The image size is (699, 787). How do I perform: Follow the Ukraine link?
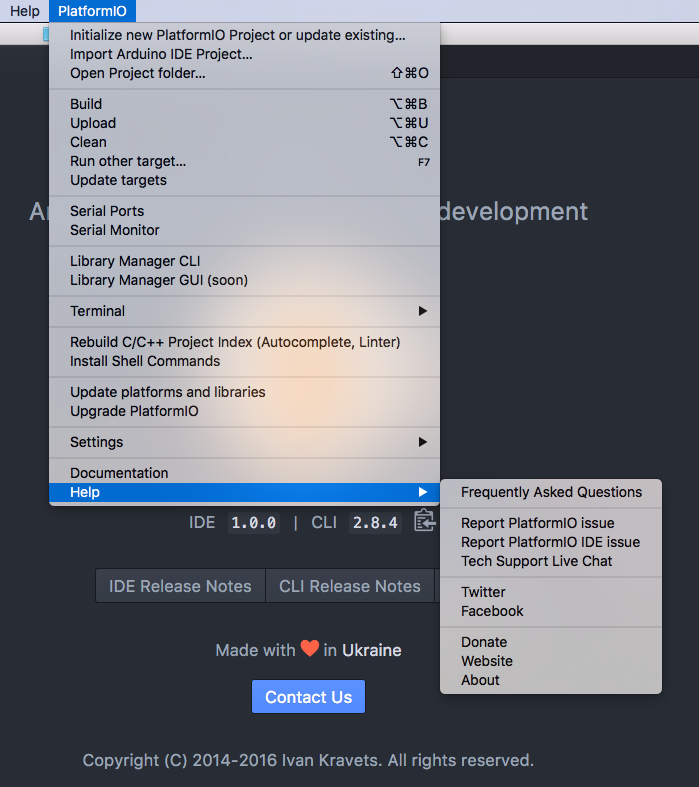pyautogui.click(x=372, y=650)
